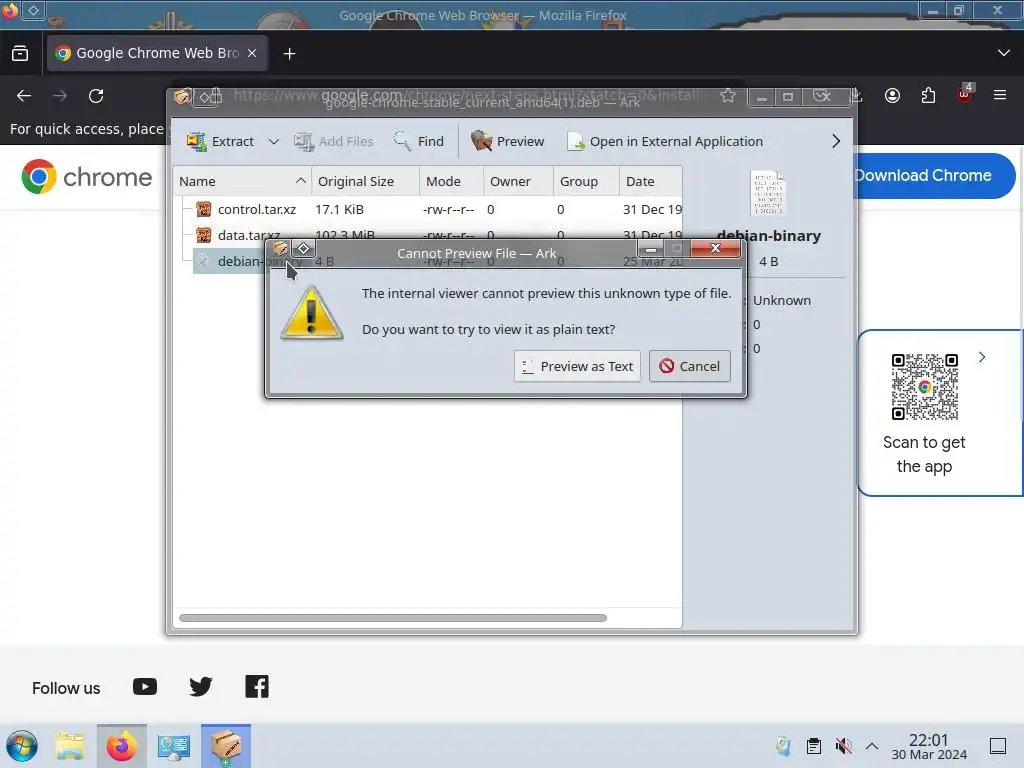Click the uBlock Origin extension icon
The image size is (1024, 768).
tap(965, 95)
